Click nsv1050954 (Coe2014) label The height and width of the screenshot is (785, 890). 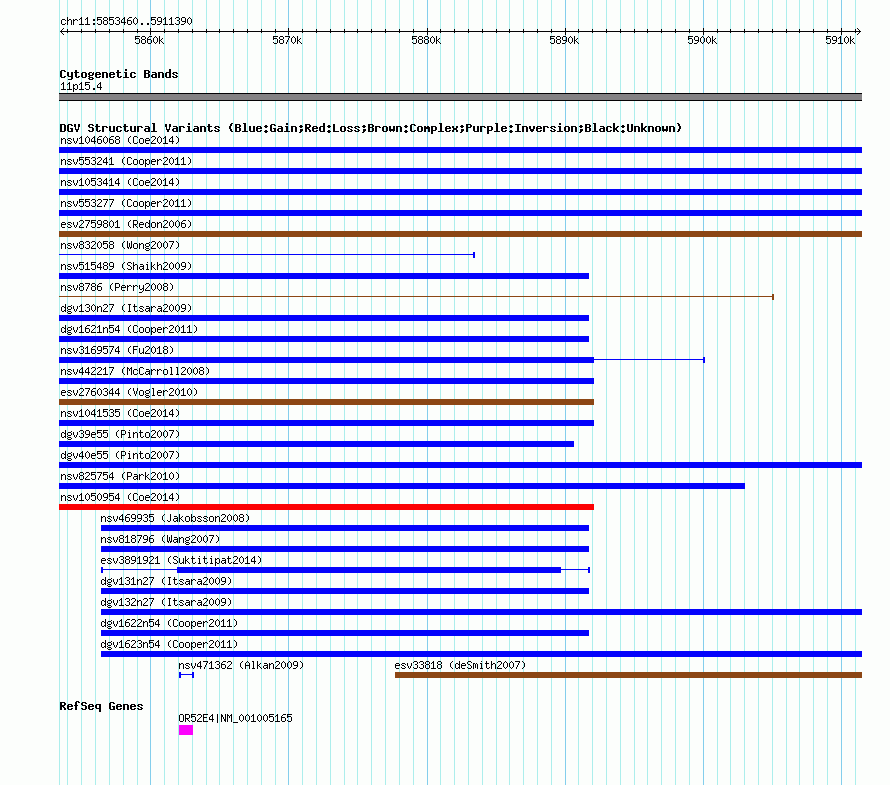click(120, 497)
